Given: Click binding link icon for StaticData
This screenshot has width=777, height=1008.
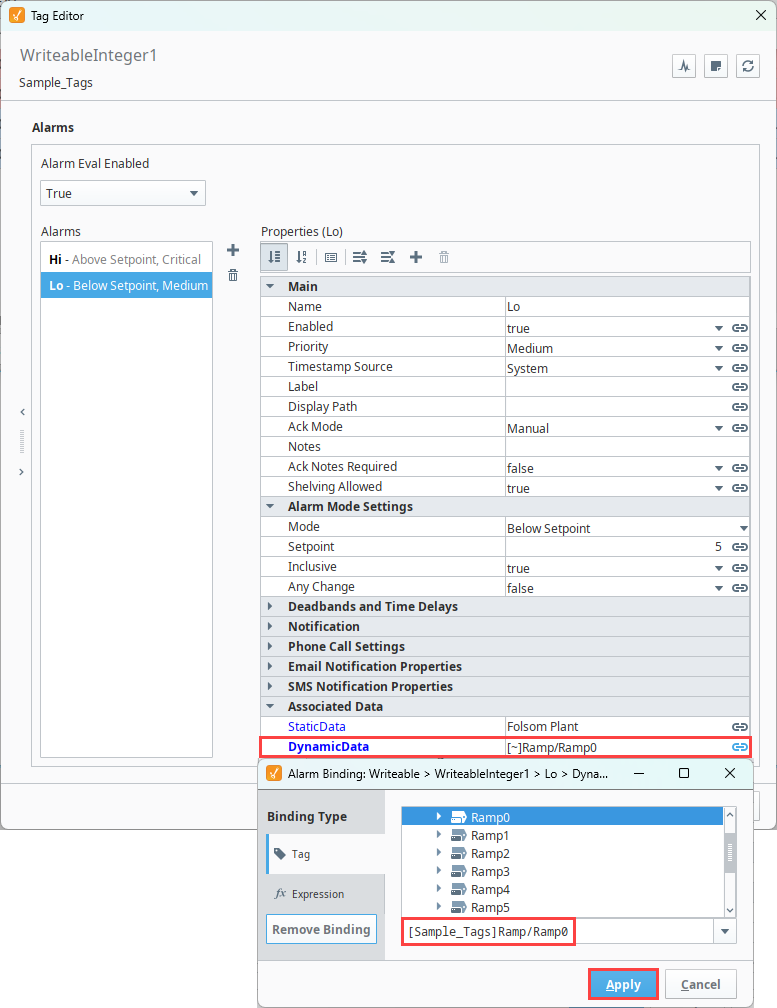Looking at the screenshot, I should click(x=740, y=726).
